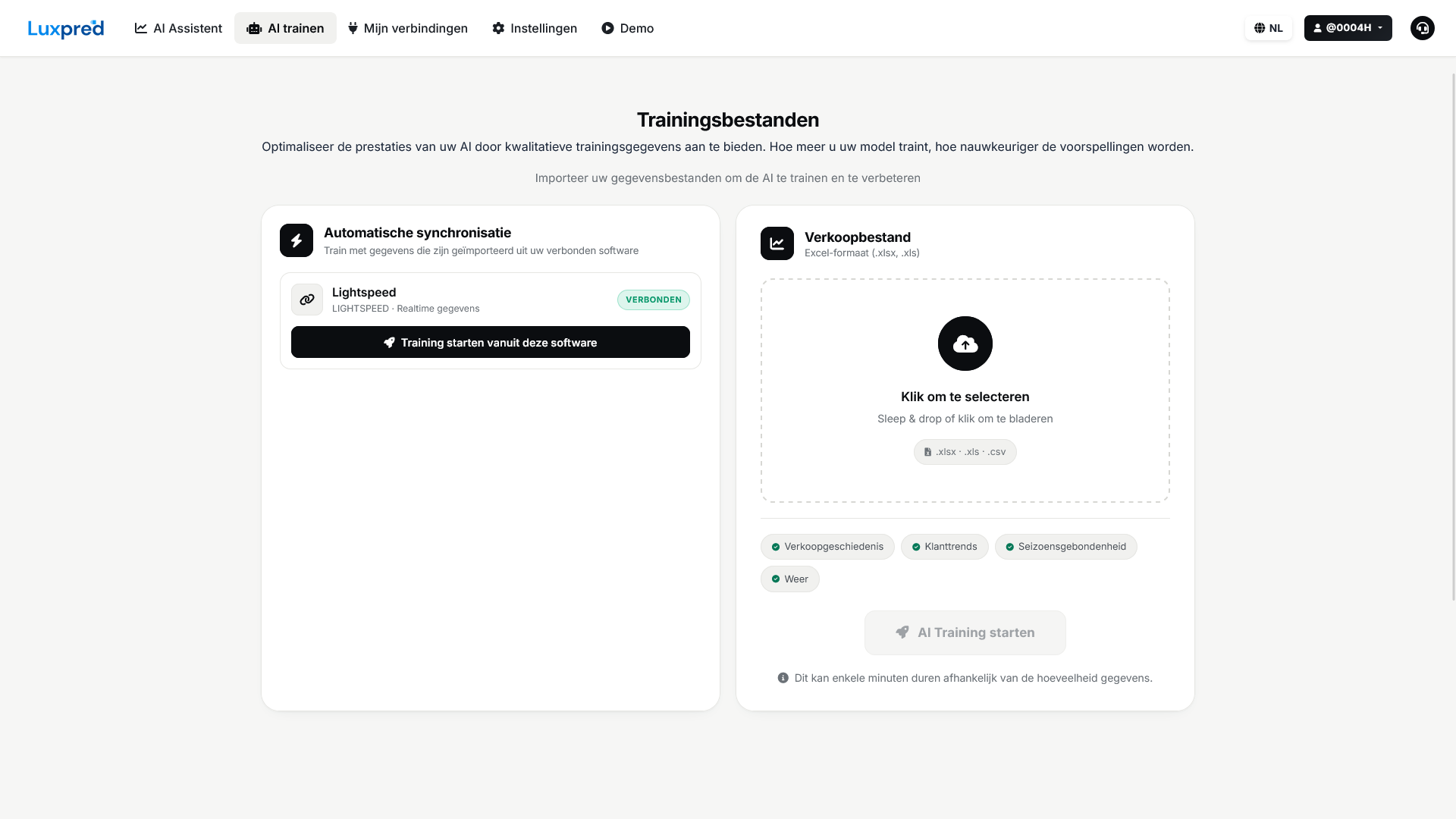Click the Luxpred logo
Viewport: 1456px width, 819px height.
click(x=66, y=28)
